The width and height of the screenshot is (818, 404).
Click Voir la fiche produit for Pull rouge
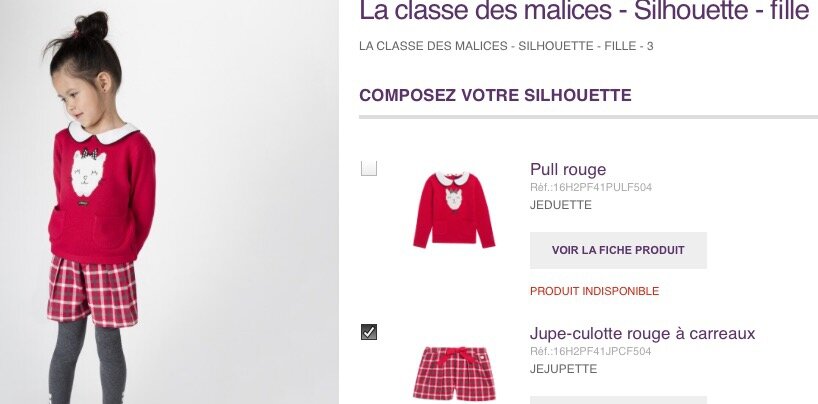point(618,250)
